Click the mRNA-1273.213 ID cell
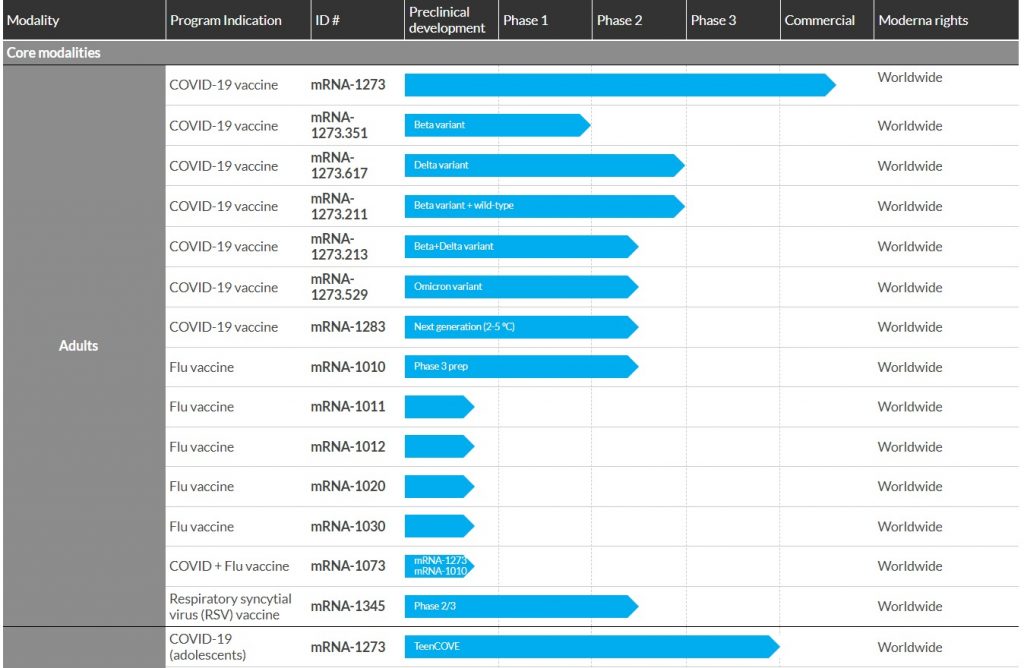 (x=339, y=247)
